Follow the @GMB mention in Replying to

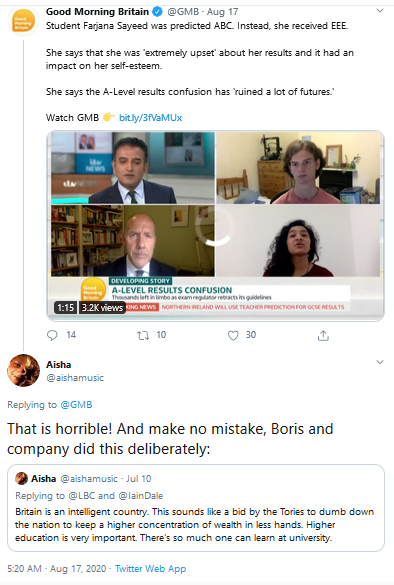point(76,405)
